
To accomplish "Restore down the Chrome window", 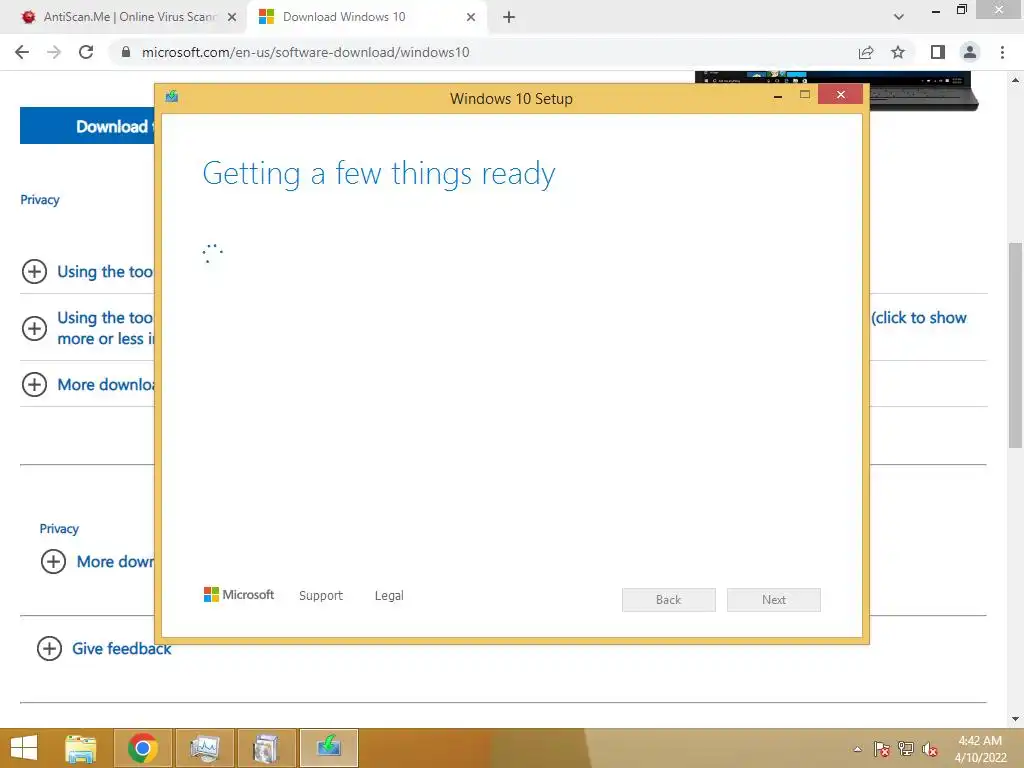I will [x=962, y=10].
